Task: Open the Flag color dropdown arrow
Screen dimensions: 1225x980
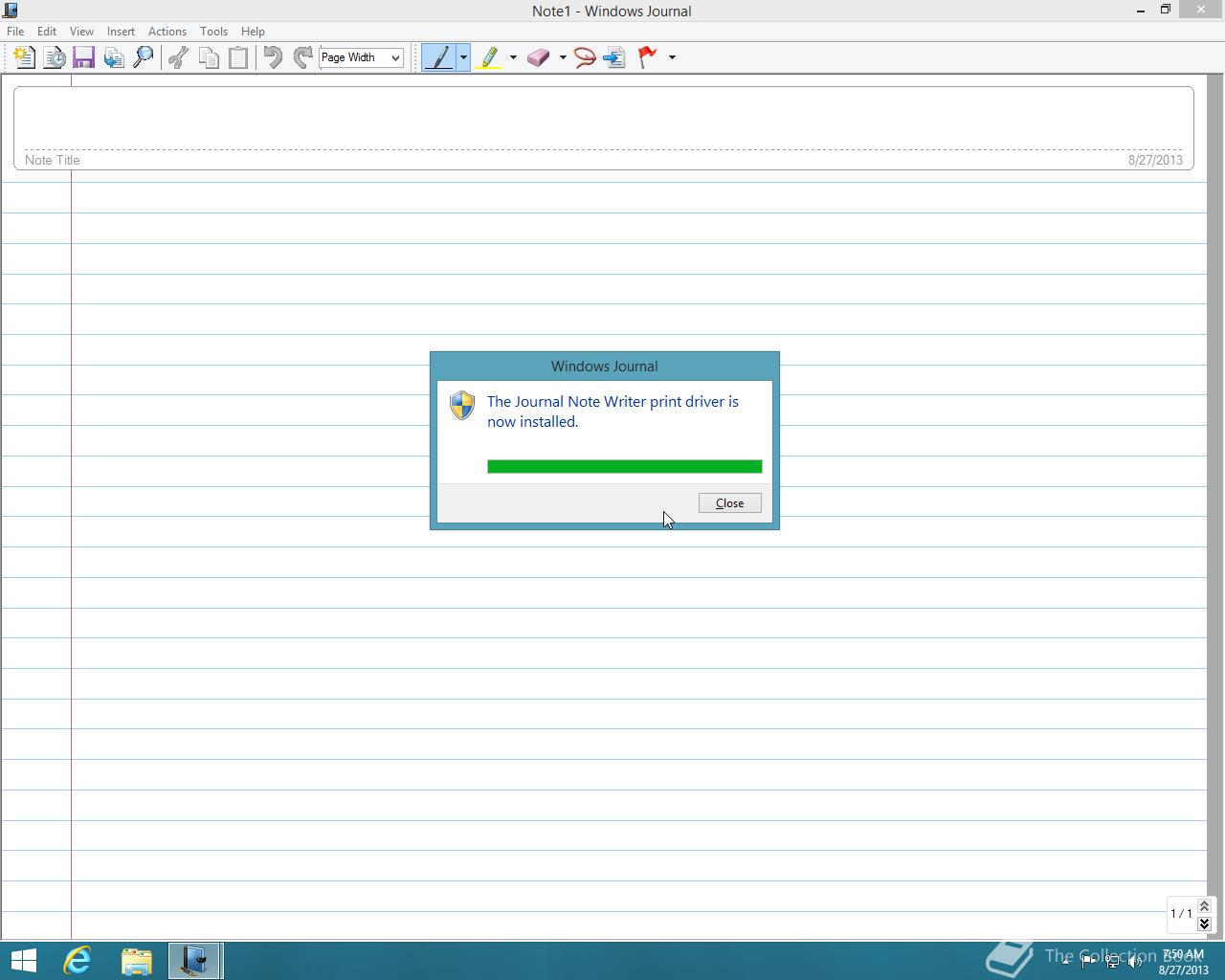Action: (x=672, y=57)
